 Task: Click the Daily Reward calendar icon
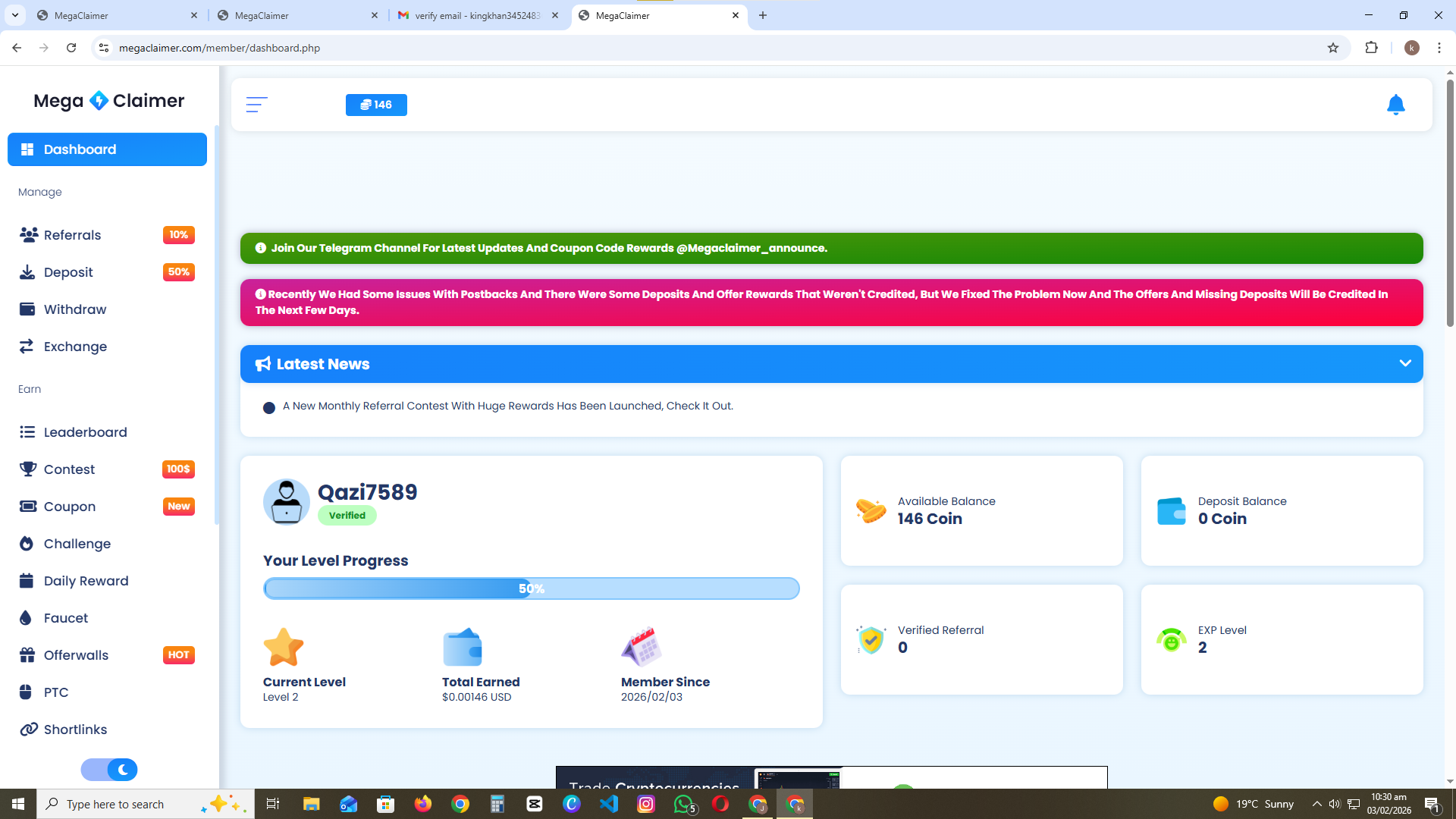[27, 581]
